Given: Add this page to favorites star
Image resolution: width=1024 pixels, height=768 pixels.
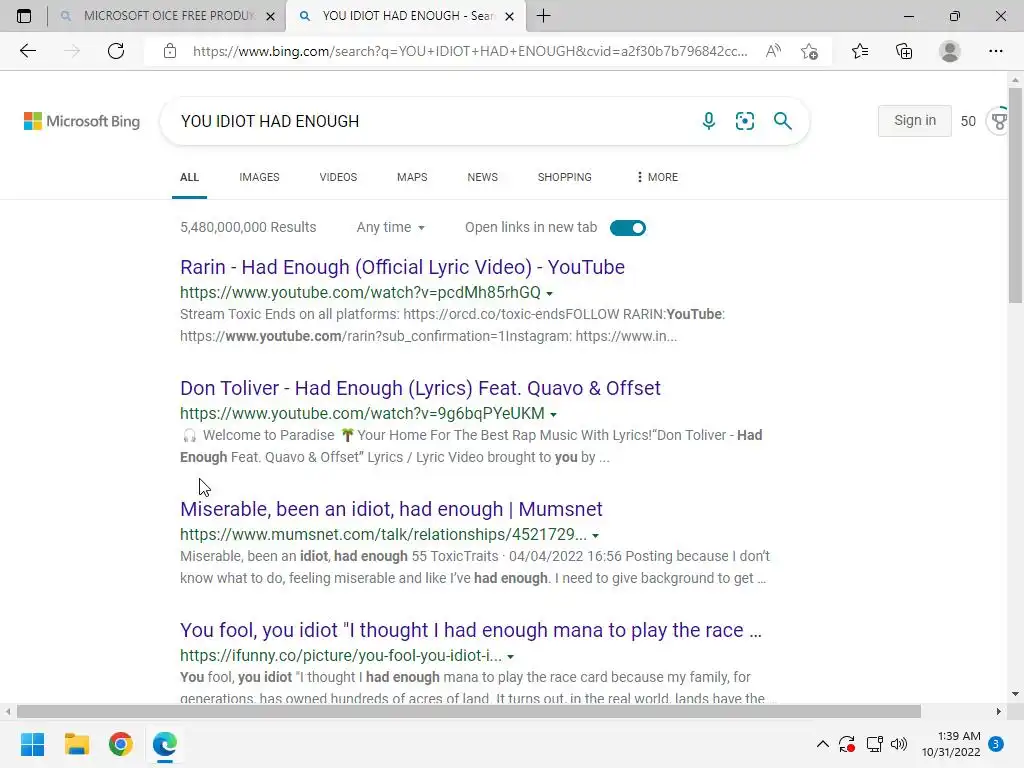Looking at the screenshot, I should (x=809, y=51).
